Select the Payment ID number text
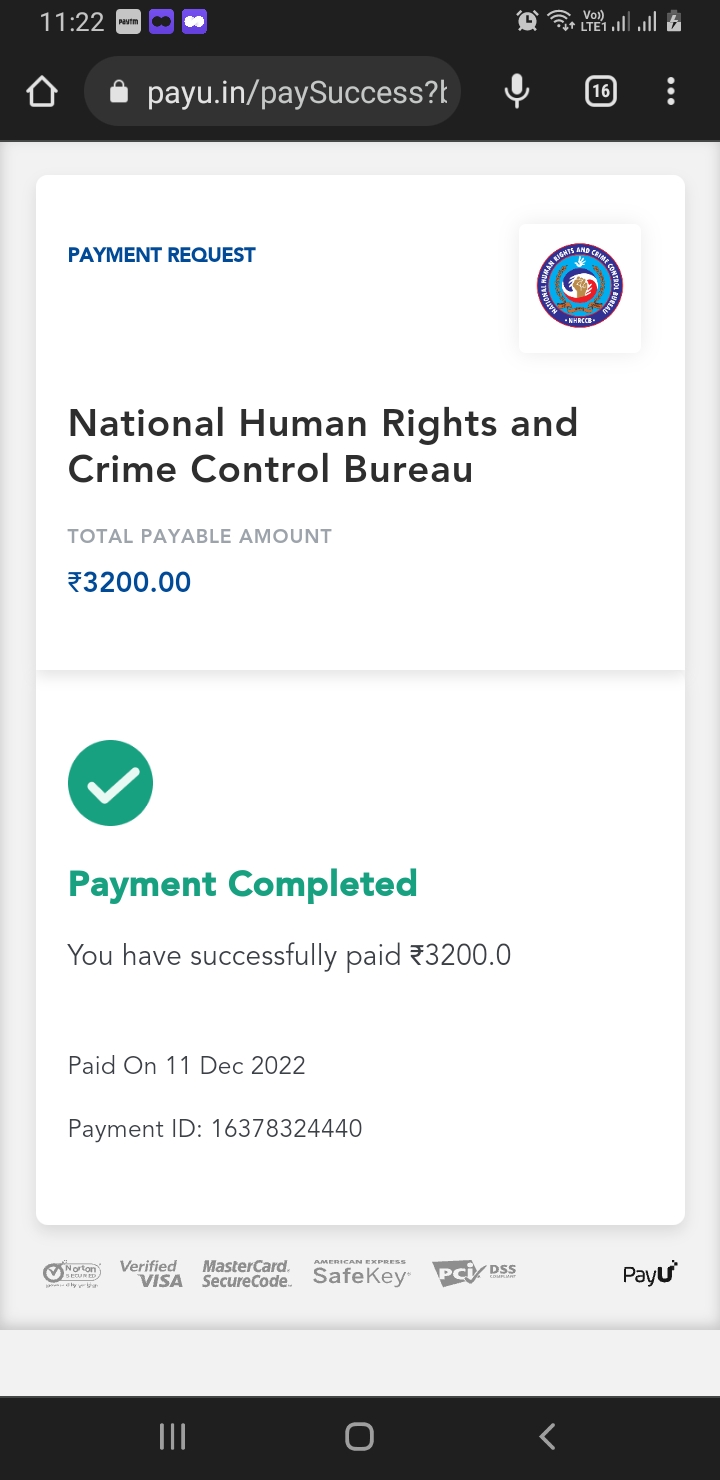 (286, 1129)
